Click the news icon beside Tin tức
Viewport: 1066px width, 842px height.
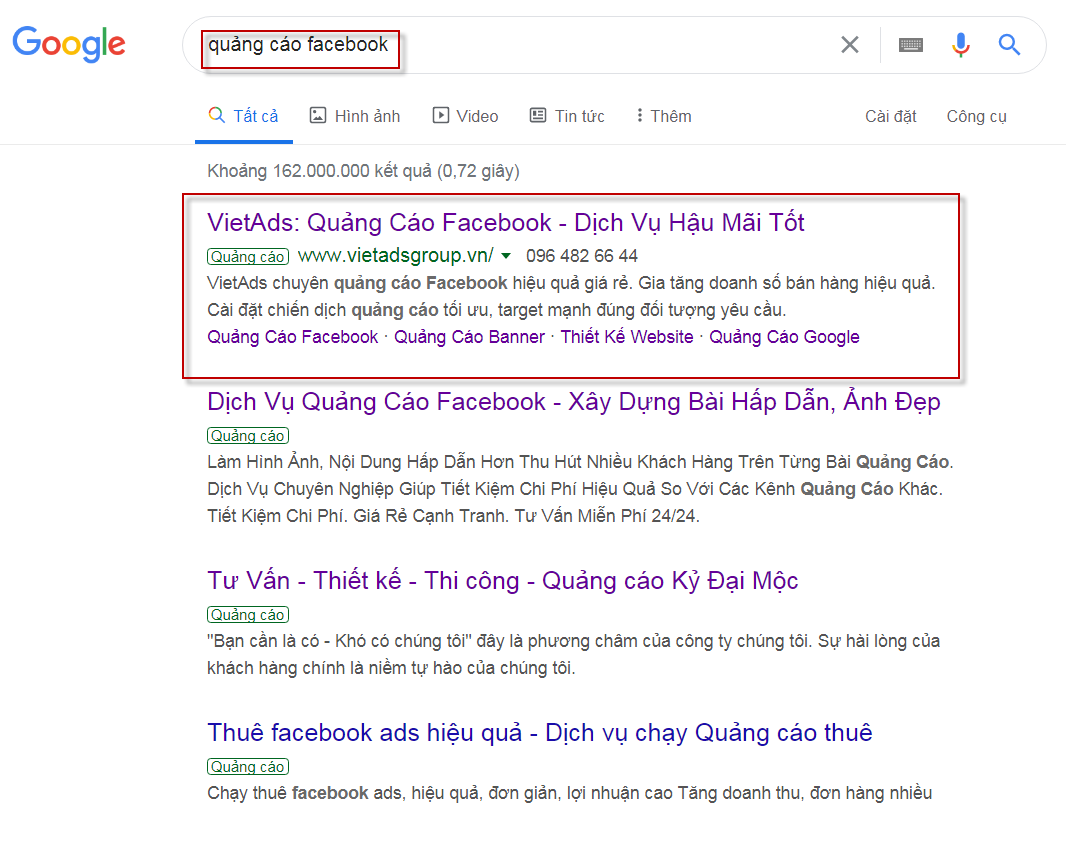click(x=538, y=115)
